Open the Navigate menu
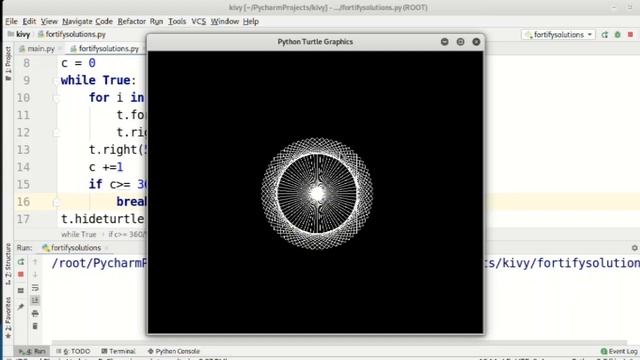 (x=78, y=21)
